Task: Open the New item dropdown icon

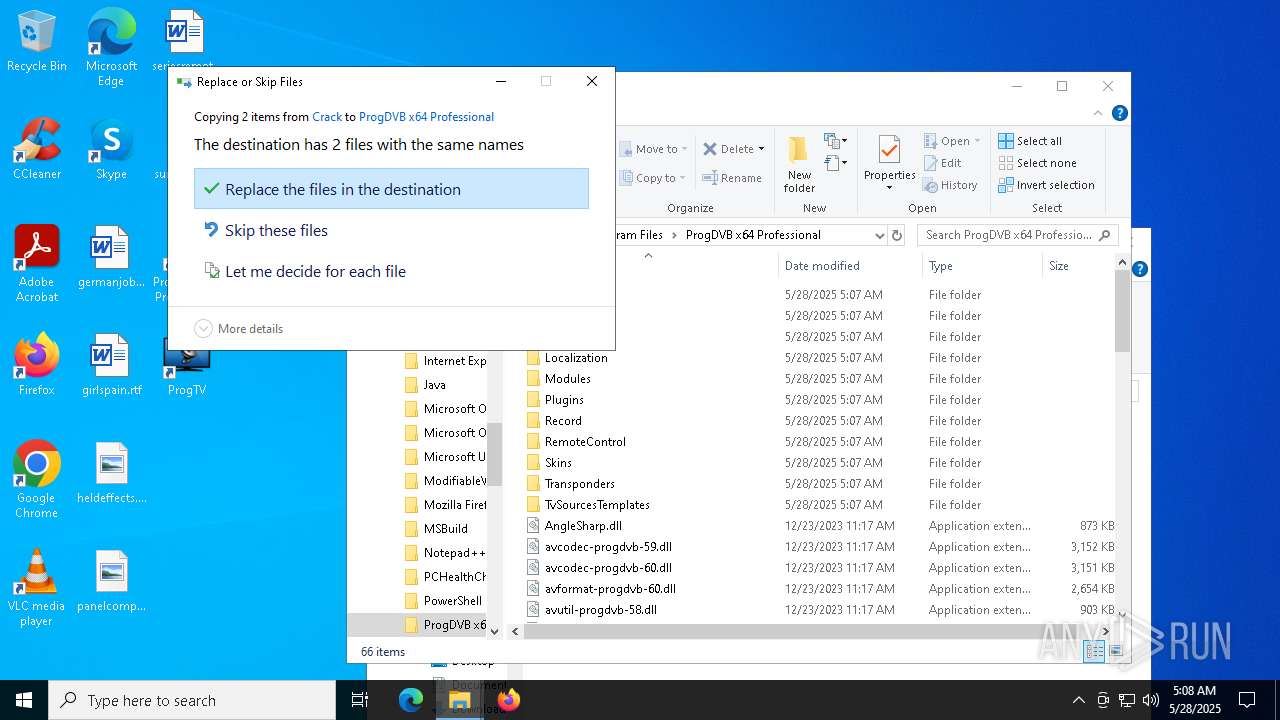Action: pos(836,141)
